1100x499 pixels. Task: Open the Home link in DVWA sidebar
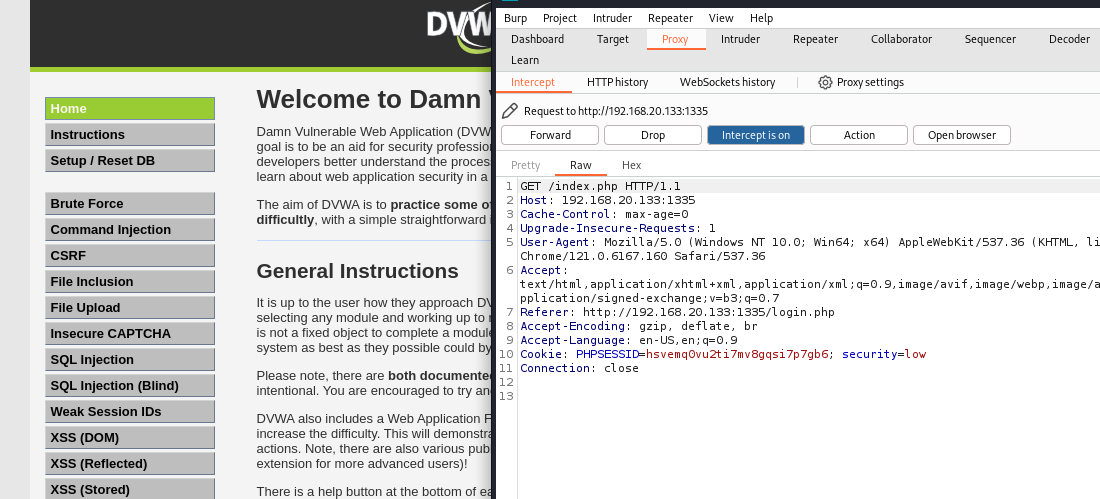coord(130,109)
